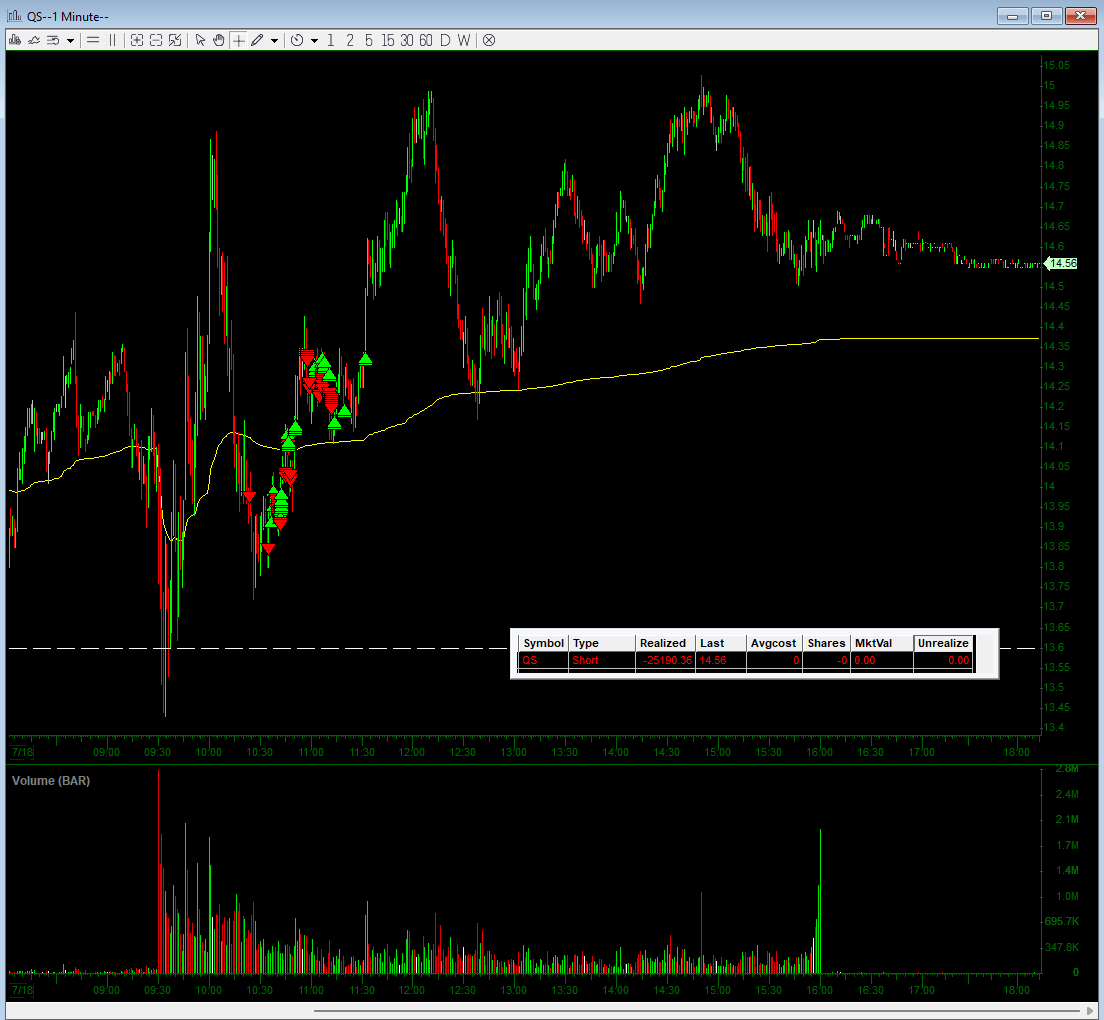Click the Symbol column header

544,643
